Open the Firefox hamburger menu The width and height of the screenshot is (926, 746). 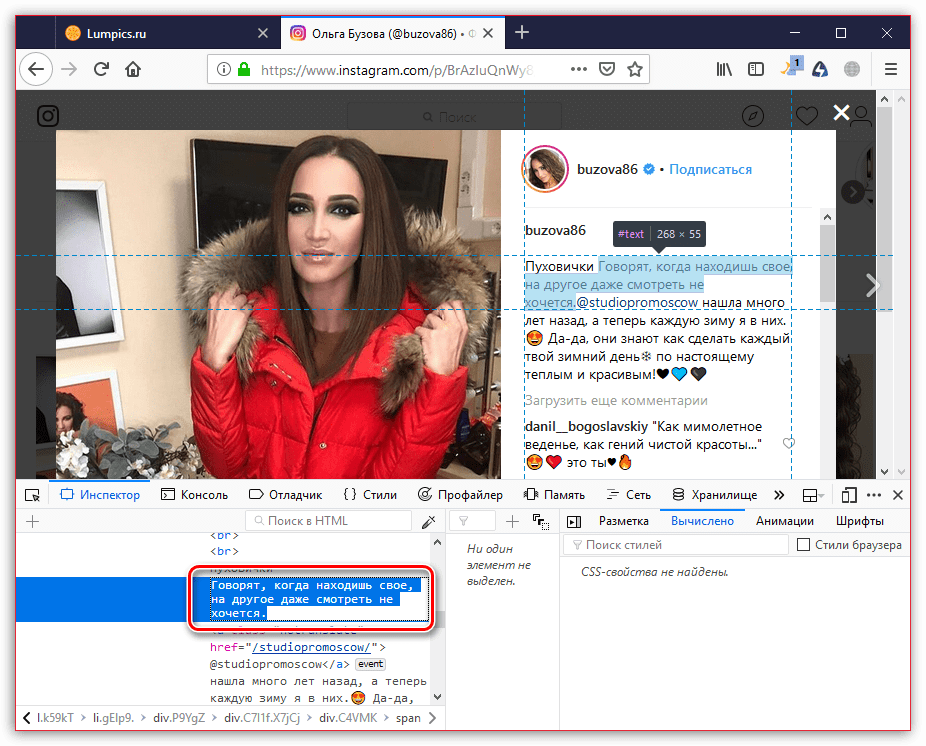click(891, 70)
